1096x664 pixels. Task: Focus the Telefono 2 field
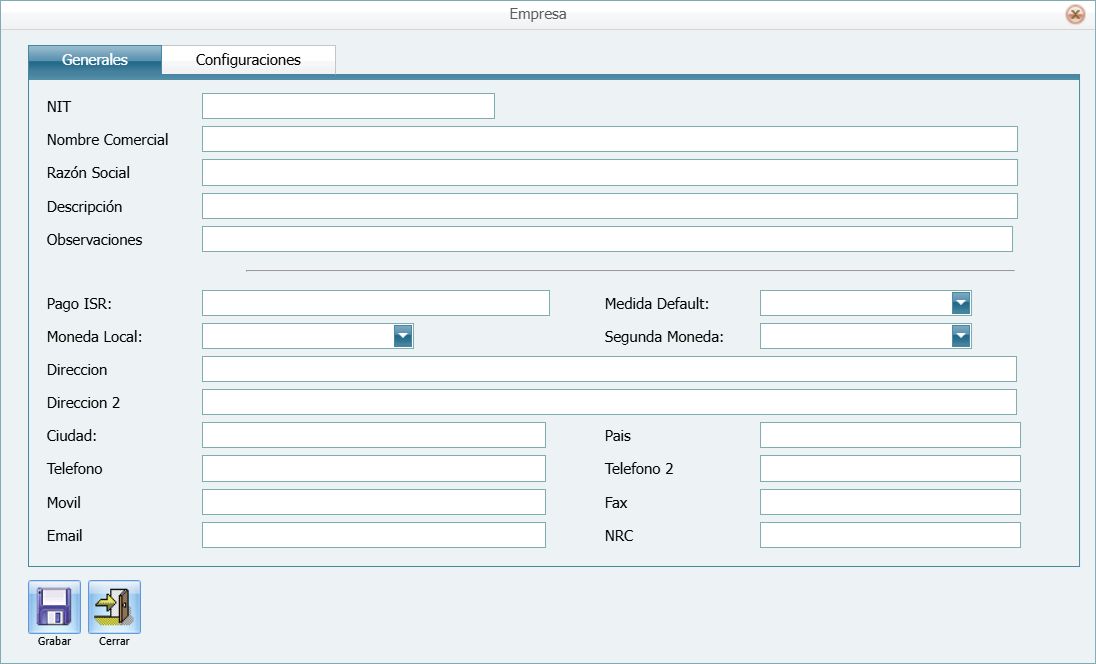click(x=890, y=468)
